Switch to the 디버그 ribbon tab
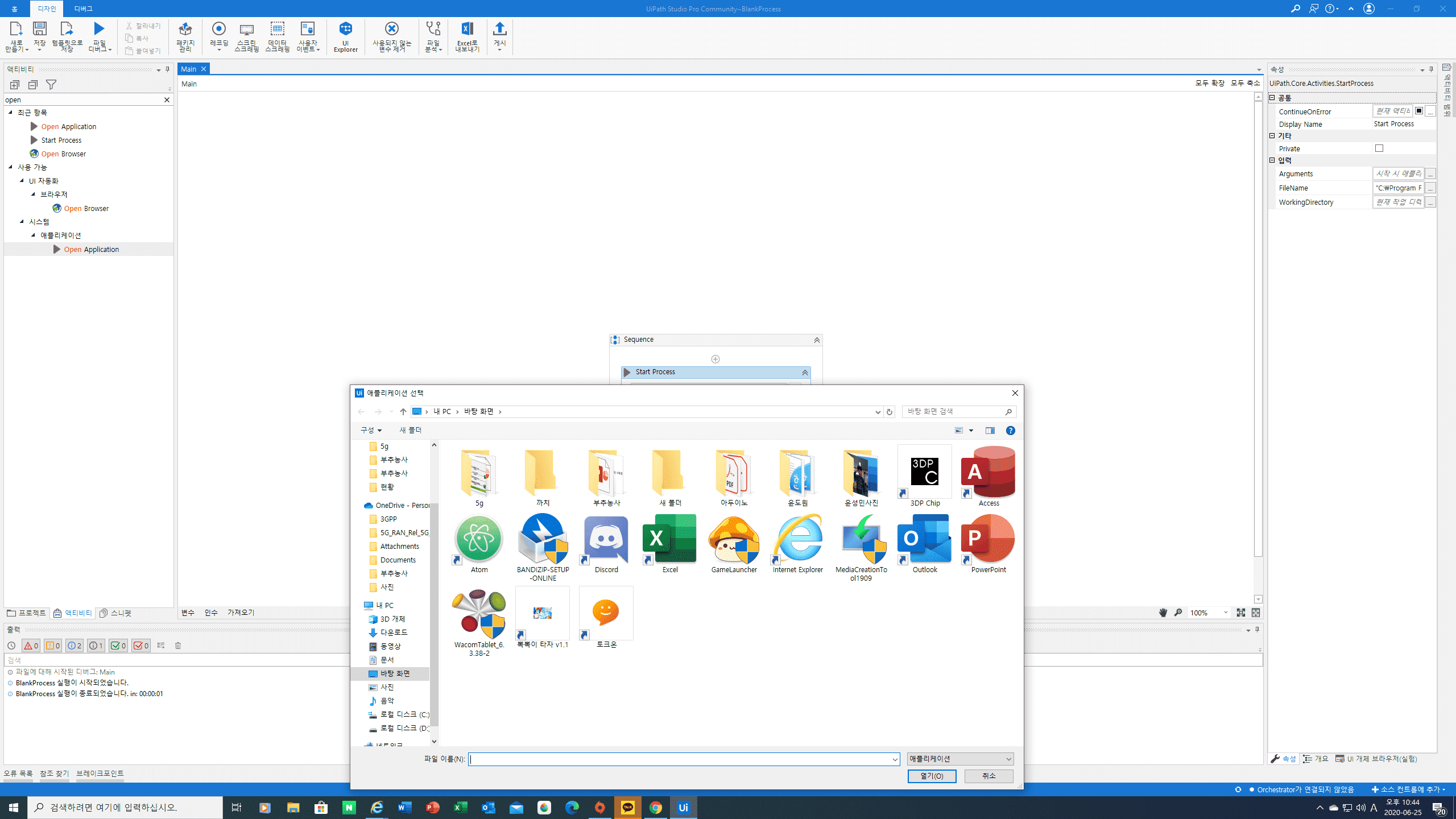Viewport: 1456px width, 819px height. coord(83,9)
